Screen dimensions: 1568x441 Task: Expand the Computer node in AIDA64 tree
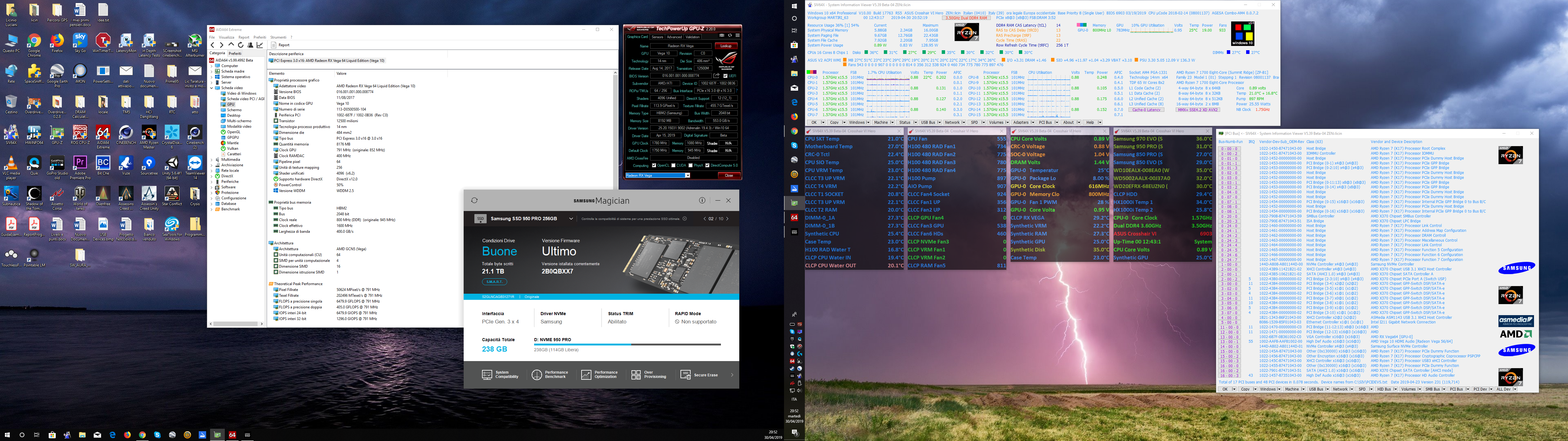click(x=213, y=66)
